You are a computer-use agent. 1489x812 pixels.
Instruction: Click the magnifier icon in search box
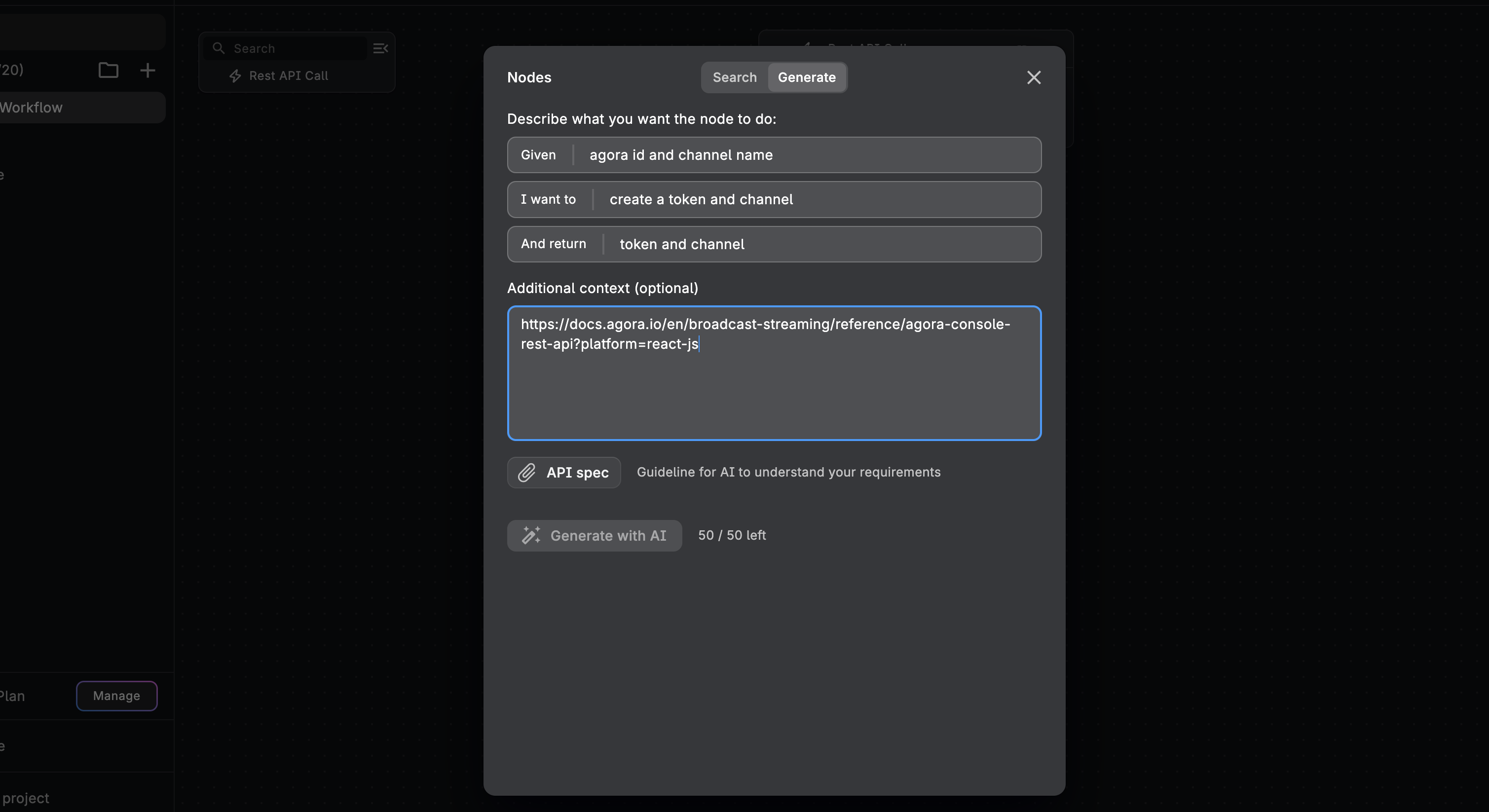pos(219,48)
